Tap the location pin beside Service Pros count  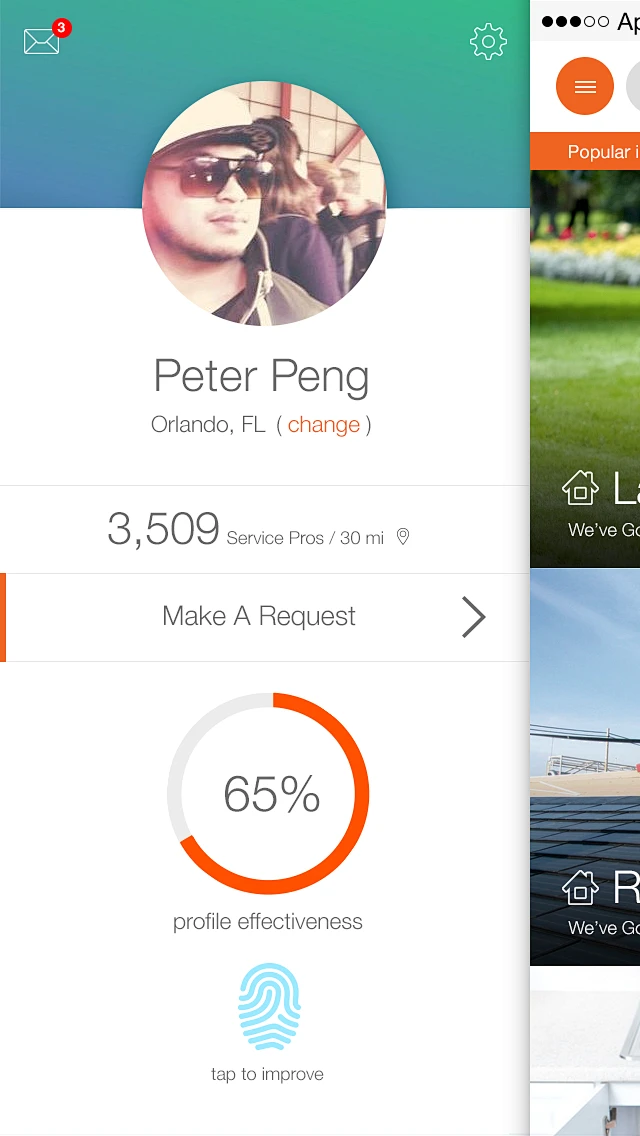pos(404,537)
